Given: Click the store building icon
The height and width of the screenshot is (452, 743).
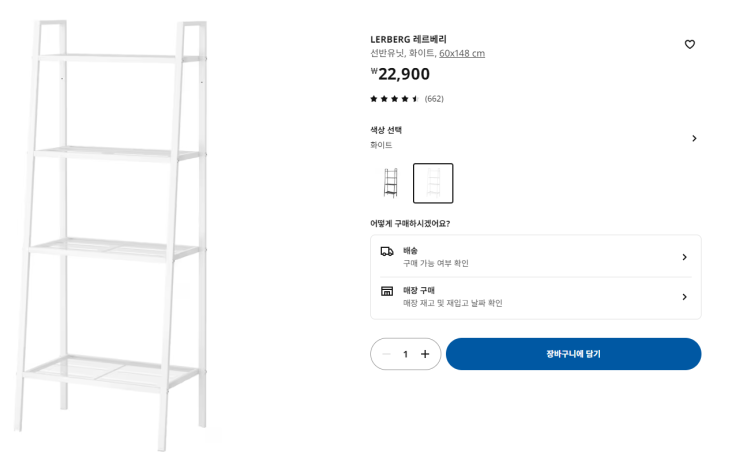Looking at the screenshot, I should click(x=387, y=291).
